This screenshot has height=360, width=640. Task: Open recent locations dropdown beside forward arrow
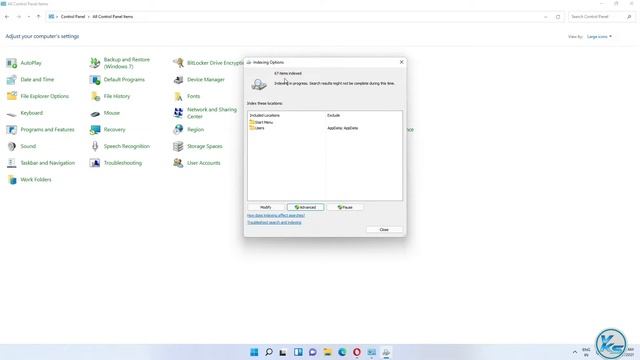tap(29, 17)
